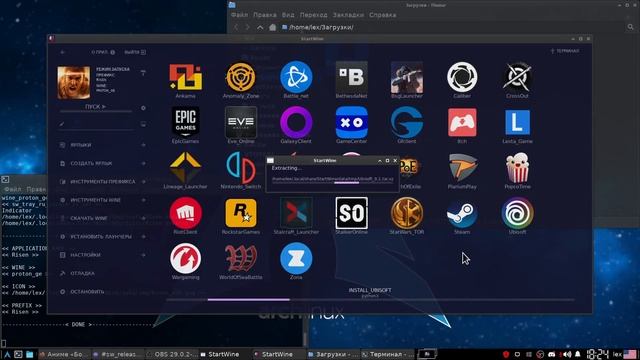Select the Anomaly_Zone launcher icon
Viewport: 640px width, 360px height.
(240, 77)
